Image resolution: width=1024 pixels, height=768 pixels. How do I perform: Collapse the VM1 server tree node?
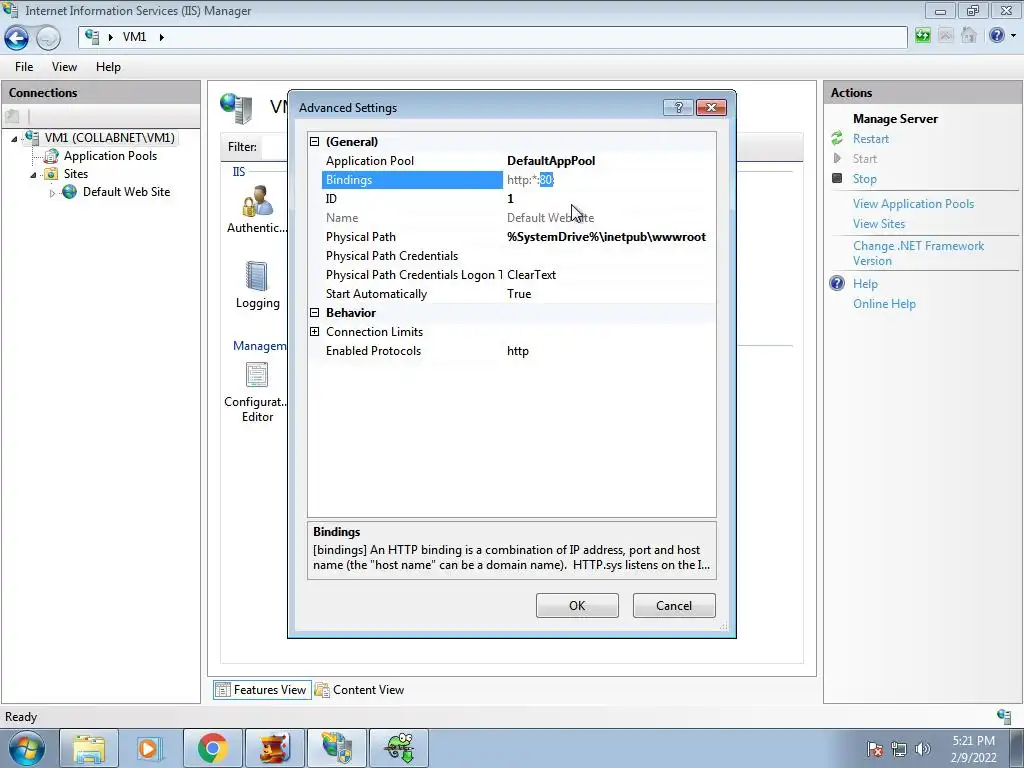pyautogui.click(x=14, y=138)
